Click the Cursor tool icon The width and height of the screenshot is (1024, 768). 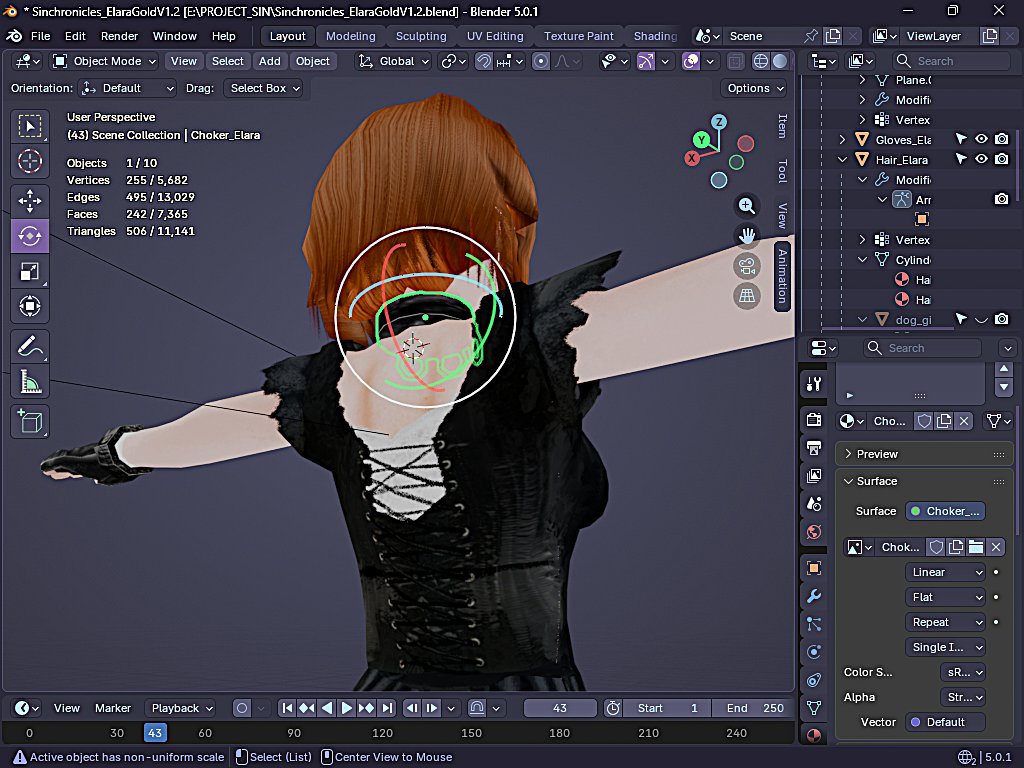(x=30, y=161)
